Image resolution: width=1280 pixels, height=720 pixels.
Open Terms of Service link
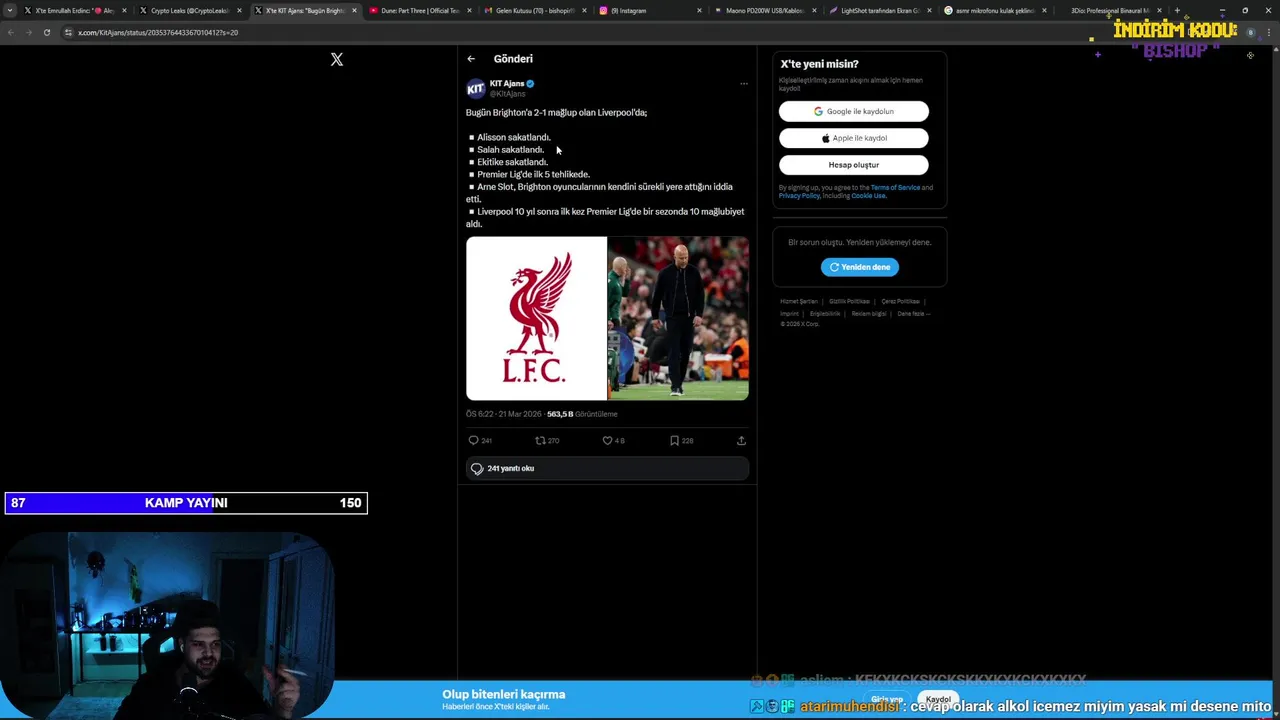coord(895,188)
